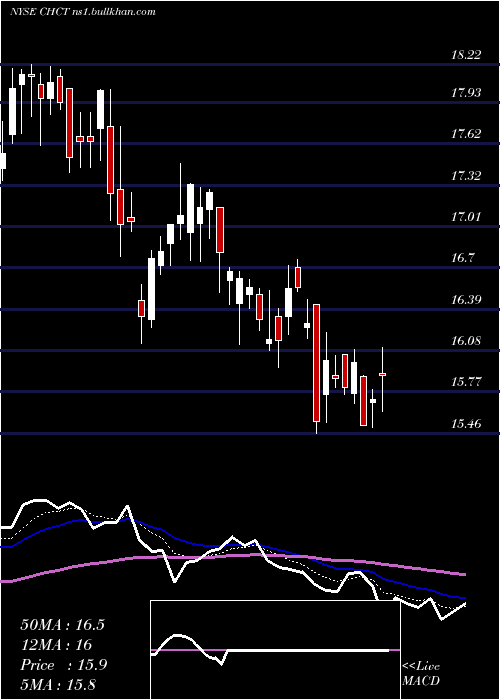Click the 12MA : 16 readout
Screen dimensions: 500x700
(x=56, y=645)
